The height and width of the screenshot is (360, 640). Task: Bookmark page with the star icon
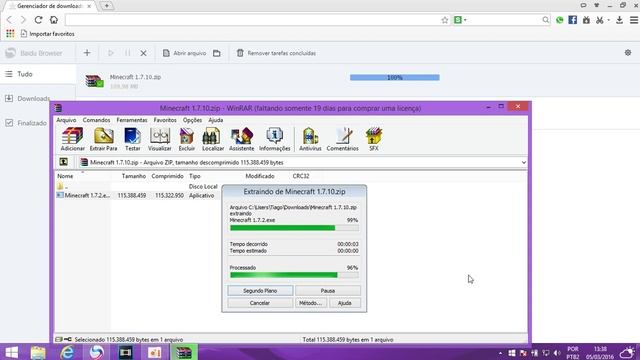point(444,20)
